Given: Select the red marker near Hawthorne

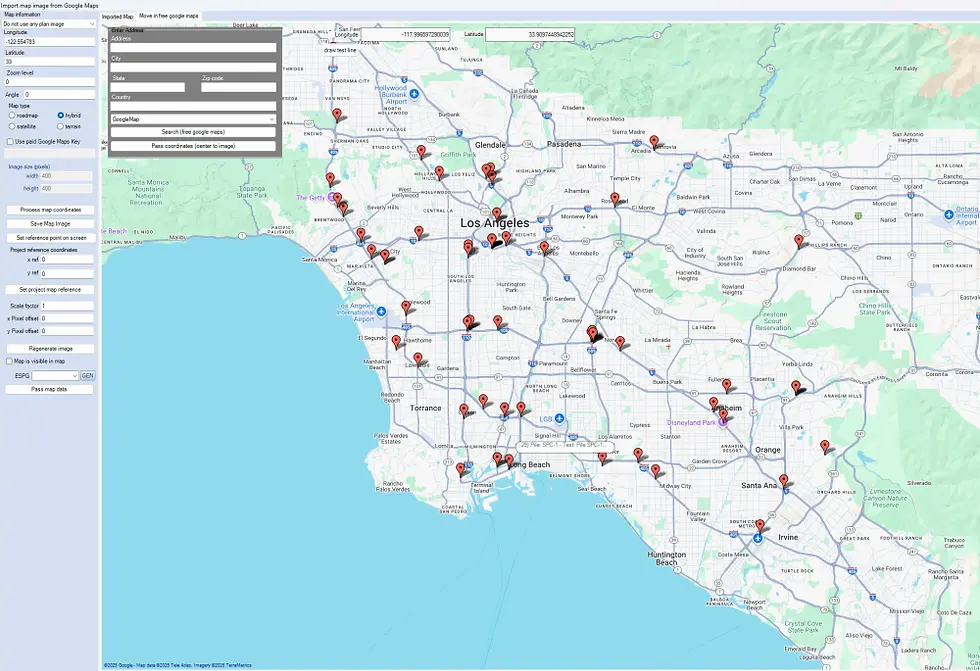Looking at the screenshot, I should (x=396, y=342).
